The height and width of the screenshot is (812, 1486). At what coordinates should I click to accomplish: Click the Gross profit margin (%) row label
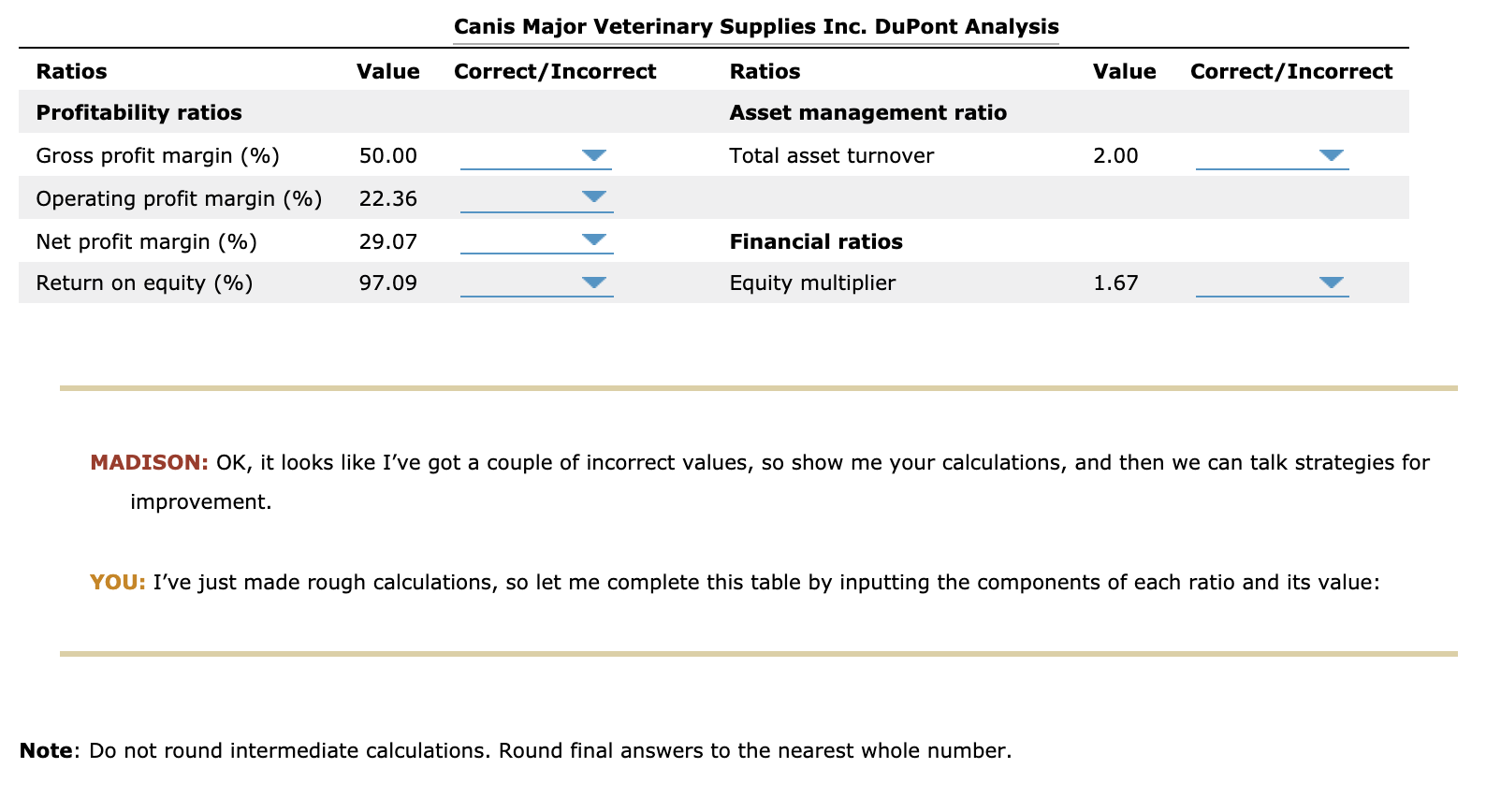click(x=157, y=155)
